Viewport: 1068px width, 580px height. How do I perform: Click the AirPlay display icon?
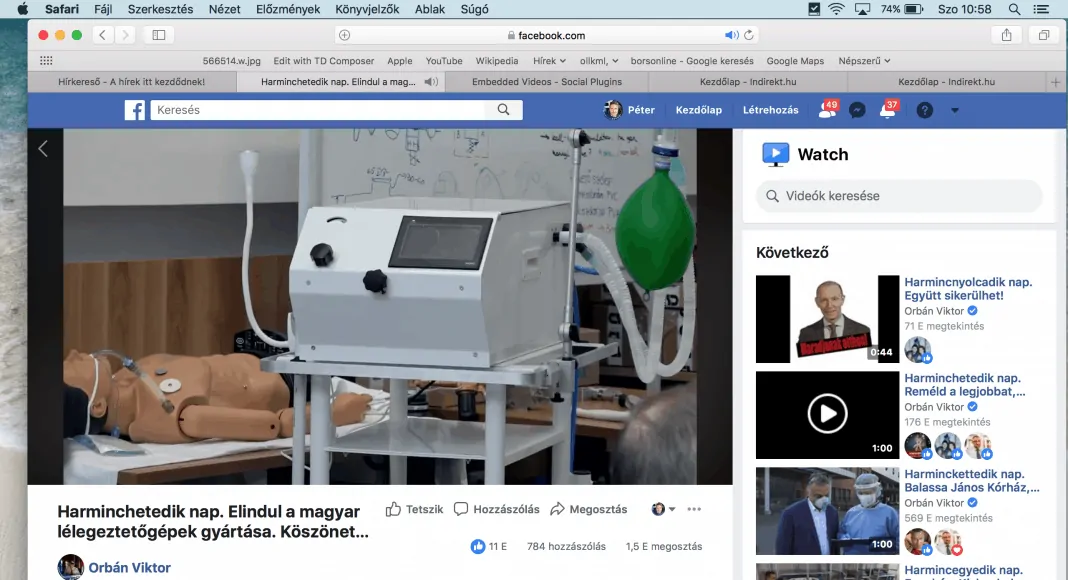point(862,9)
